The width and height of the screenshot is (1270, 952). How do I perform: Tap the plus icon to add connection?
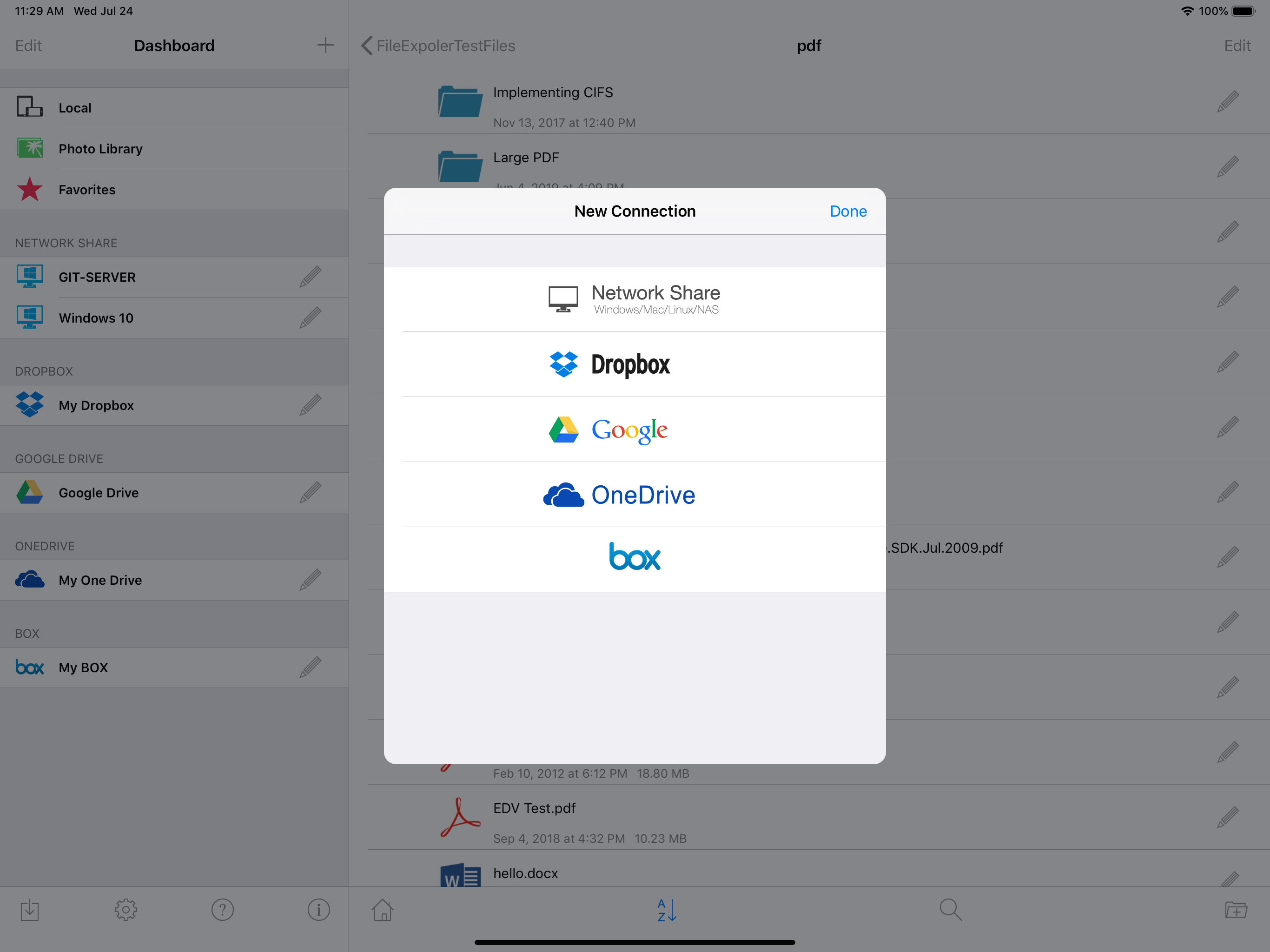(325, 46)
